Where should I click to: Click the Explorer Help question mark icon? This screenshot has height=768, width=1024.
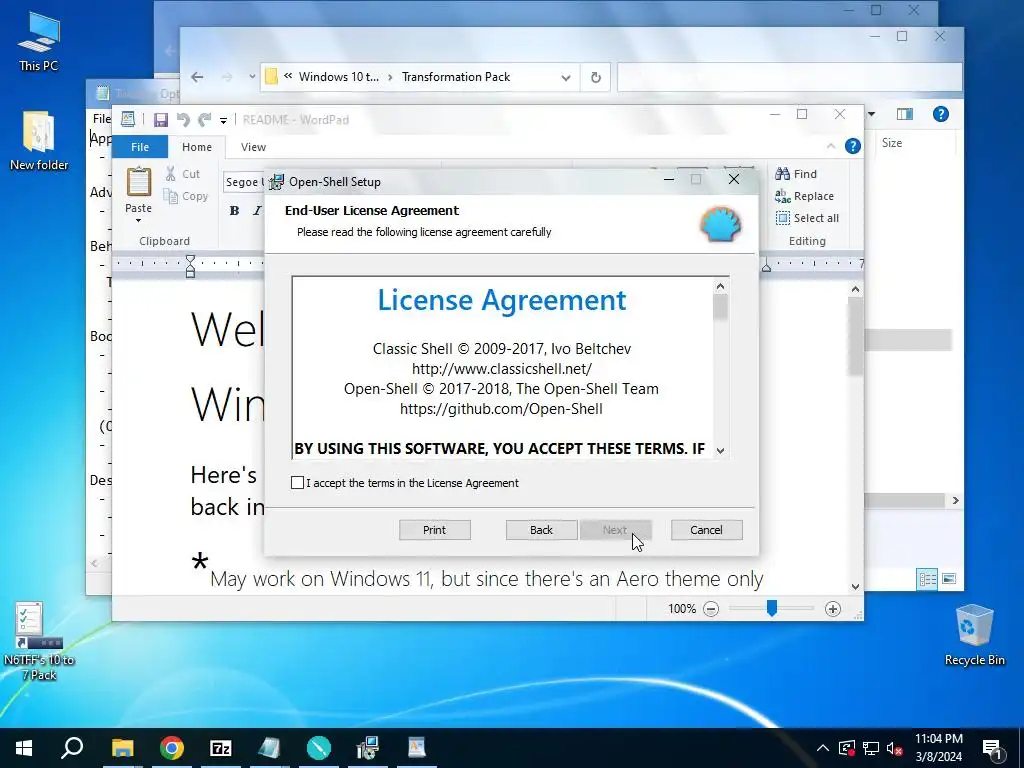pyautogui.click(x=940, y=114)
